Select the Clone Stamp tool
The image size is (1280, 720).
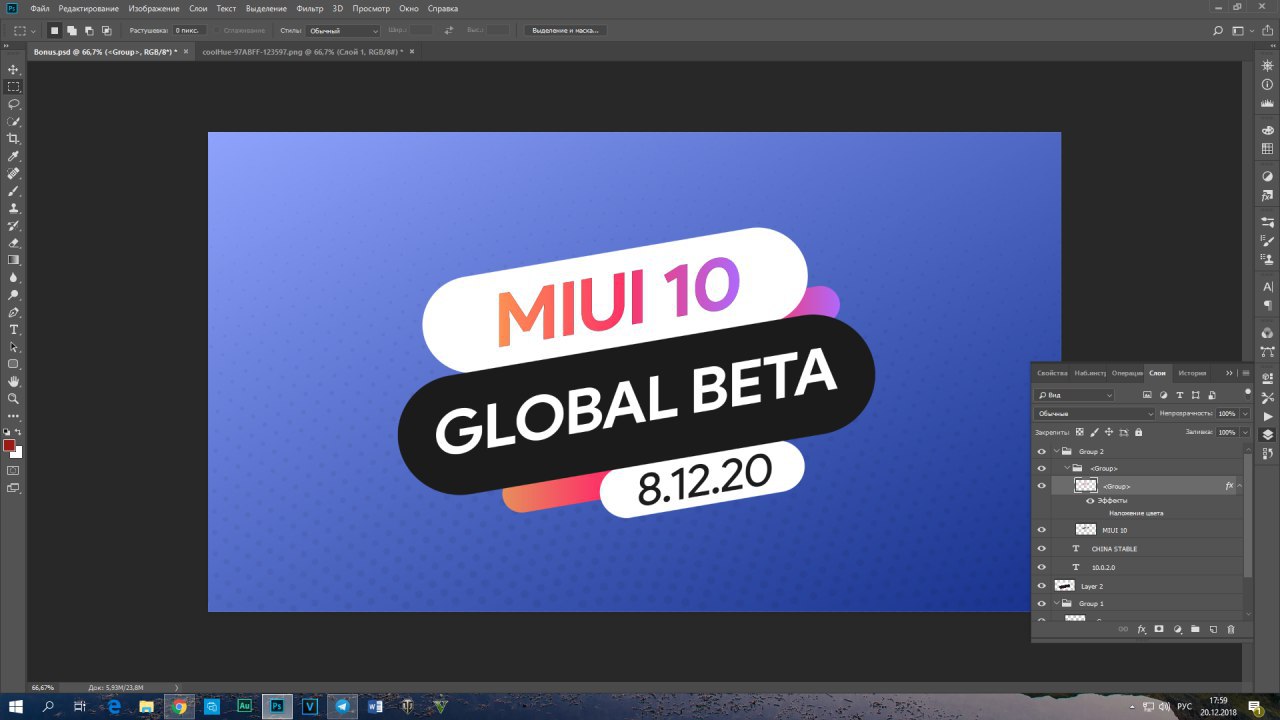pyautogui.click(x=14, y=208)
